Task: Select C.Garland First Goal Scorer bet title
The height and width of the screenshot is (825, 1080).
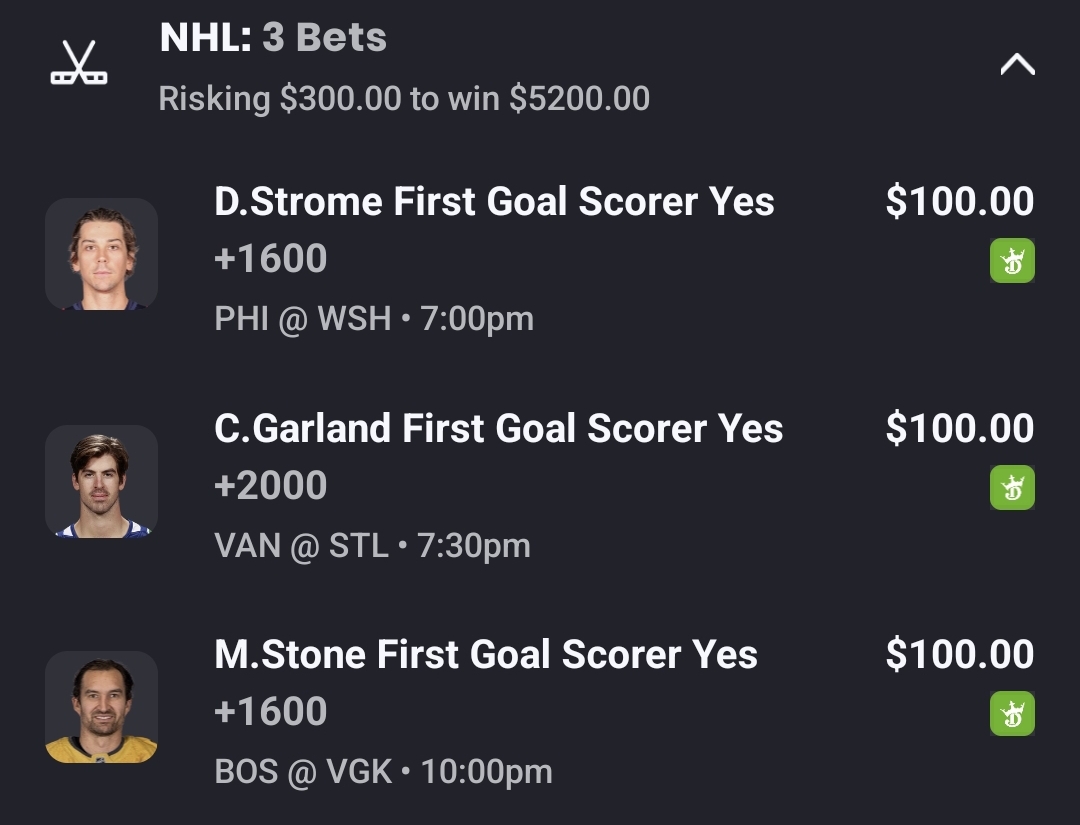Action: click(498, 429)
